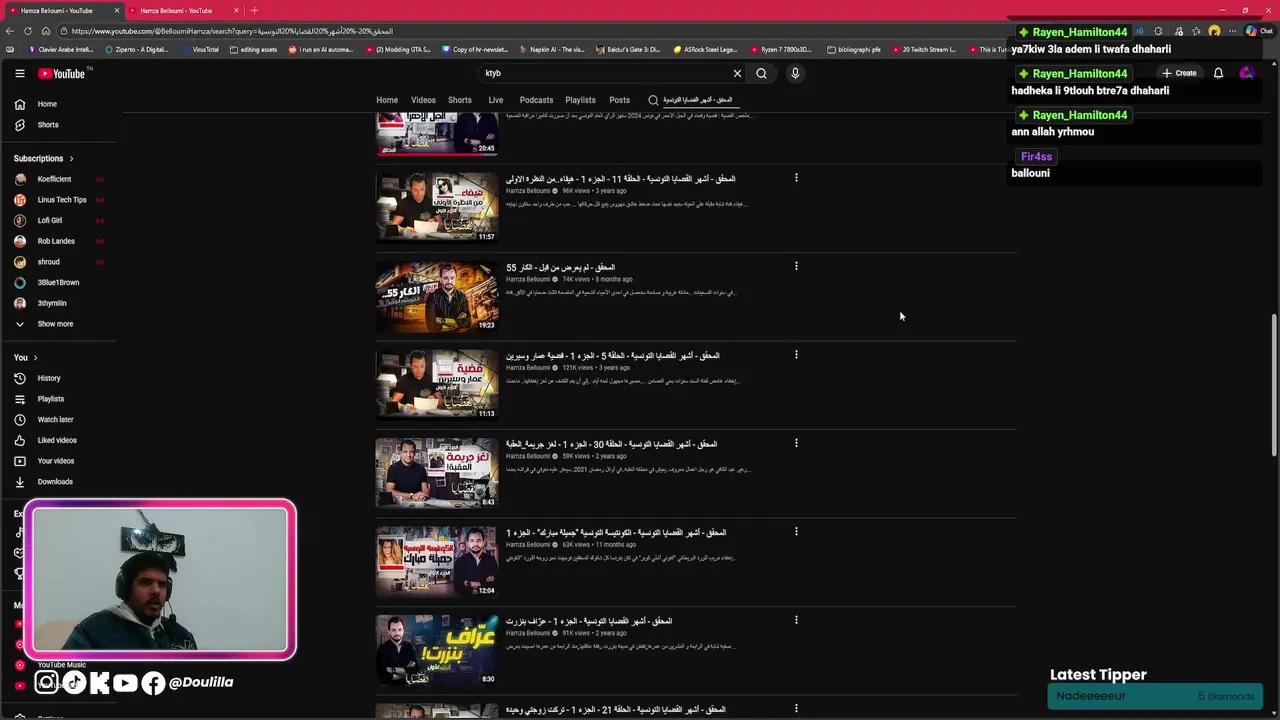Open three-dot menu for episode 11 video

coord(796,178)
